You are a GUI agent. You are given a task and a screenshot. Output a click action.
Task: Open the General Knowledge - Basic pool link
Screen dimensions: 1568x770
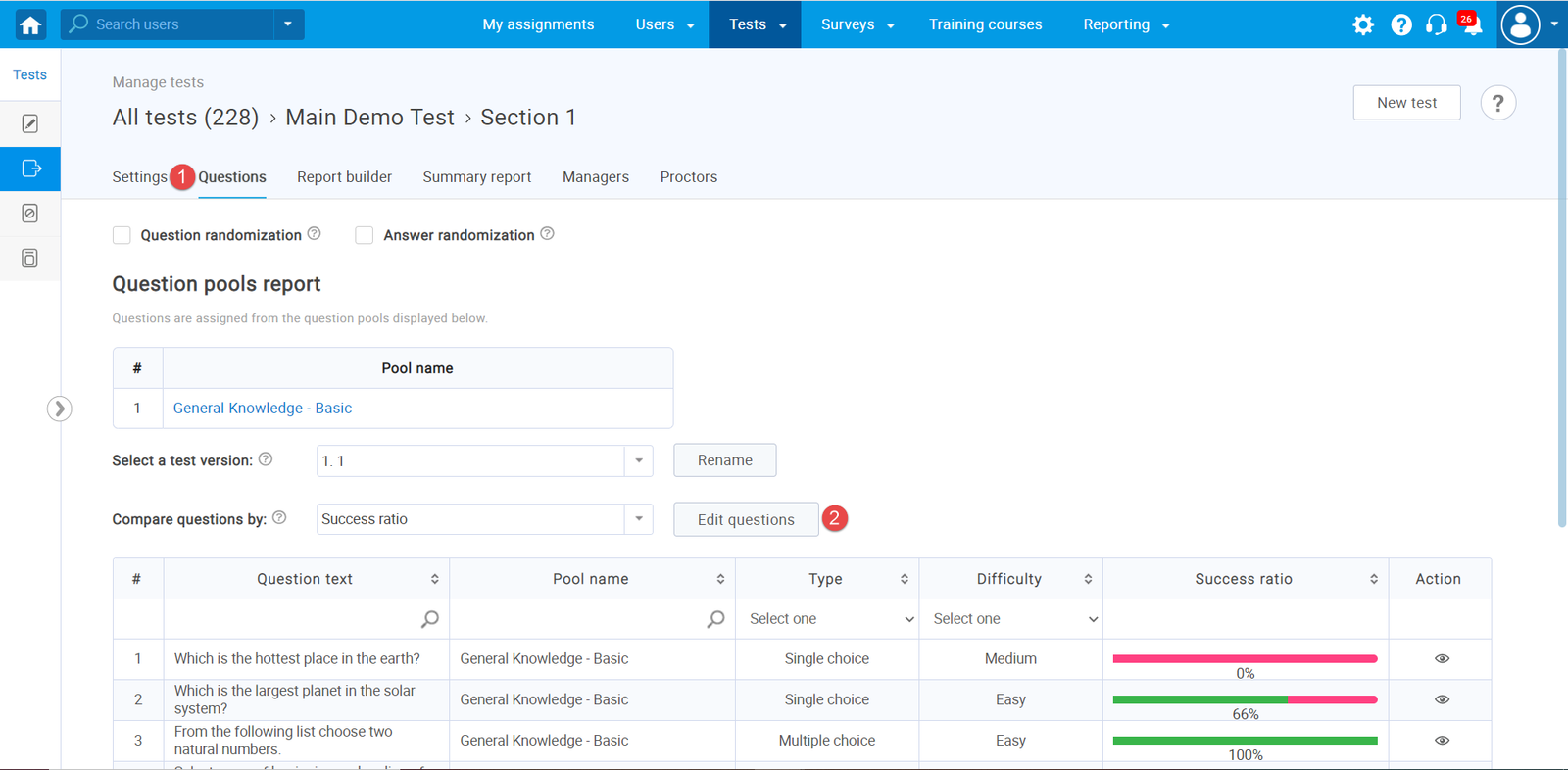(x=262, y=409)
